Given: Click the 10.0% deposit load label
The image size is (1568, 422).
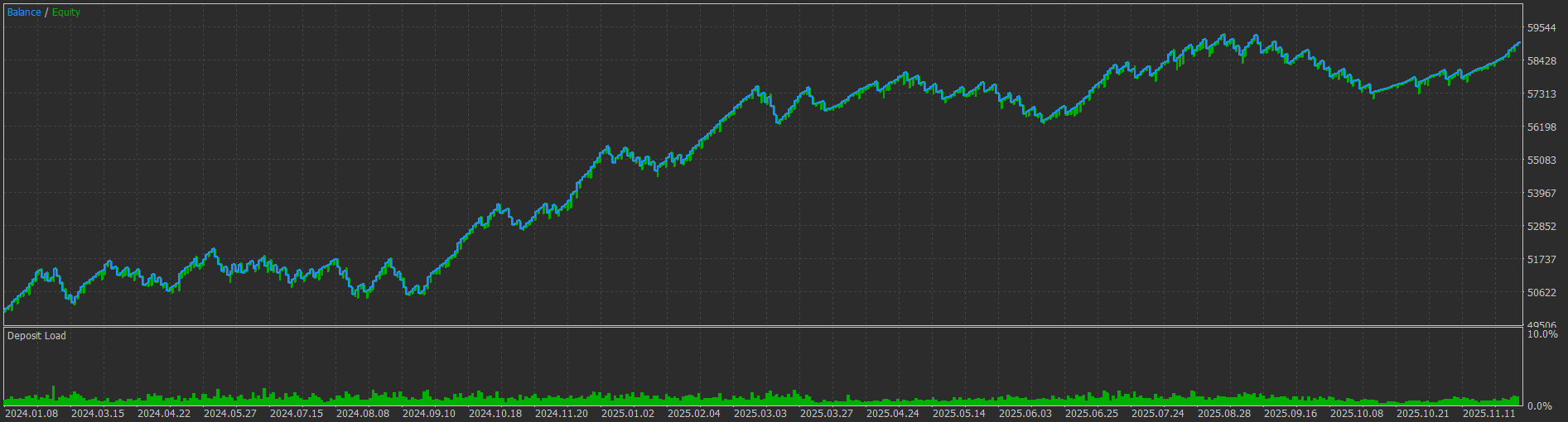Looking at the screenshot, I should click(x=1542, y=334).
